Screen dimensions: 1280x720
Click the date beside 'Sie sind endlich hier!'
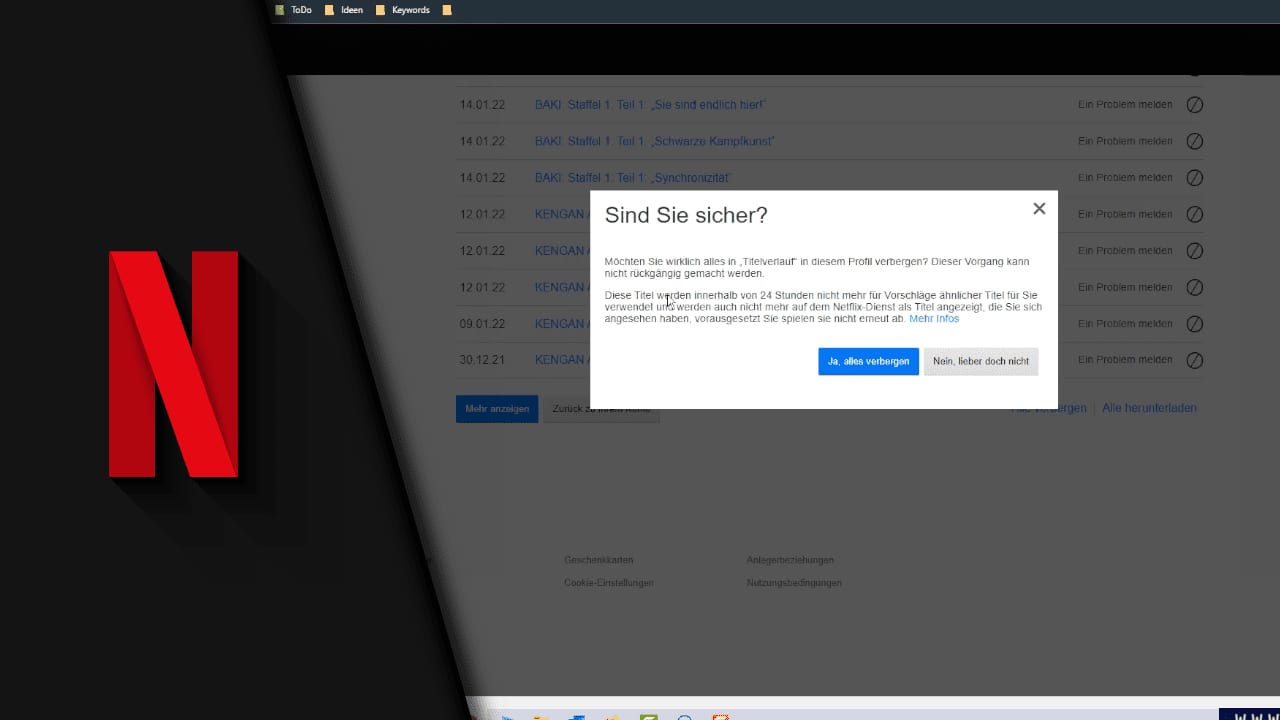point(482,105)
